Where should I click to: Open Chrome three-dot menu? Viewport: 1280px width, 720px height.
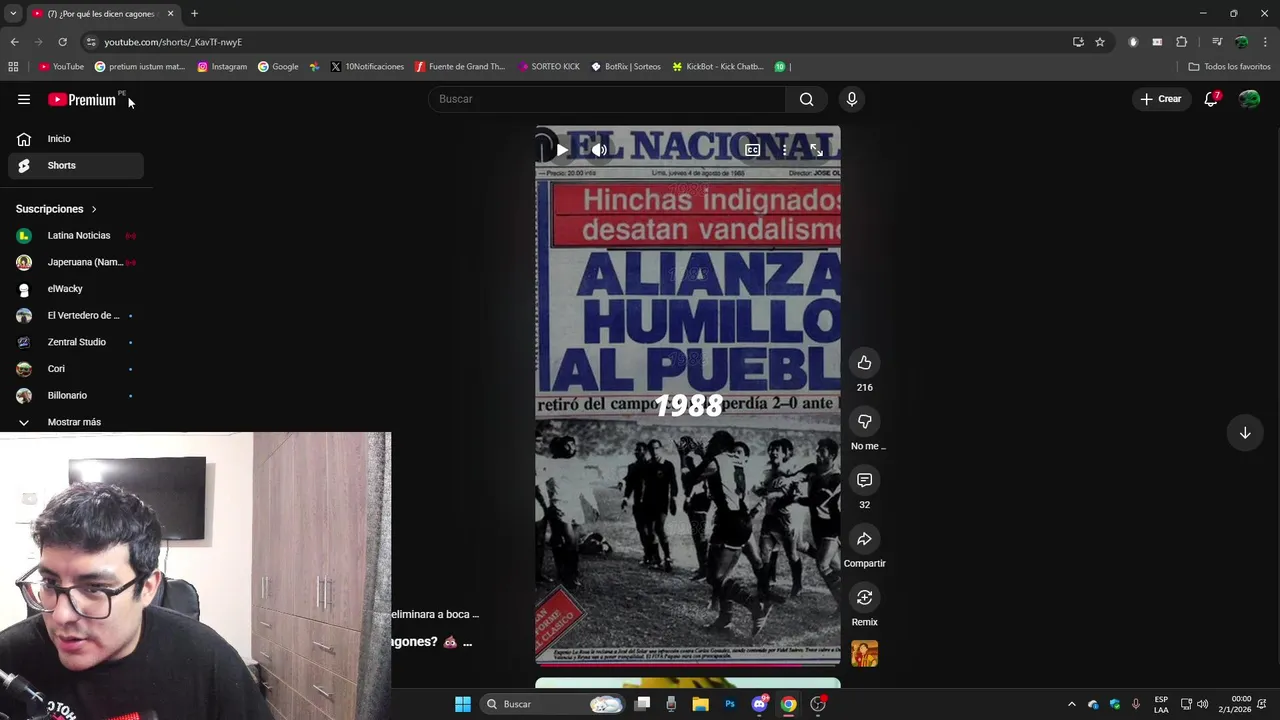pos(1265,42)
